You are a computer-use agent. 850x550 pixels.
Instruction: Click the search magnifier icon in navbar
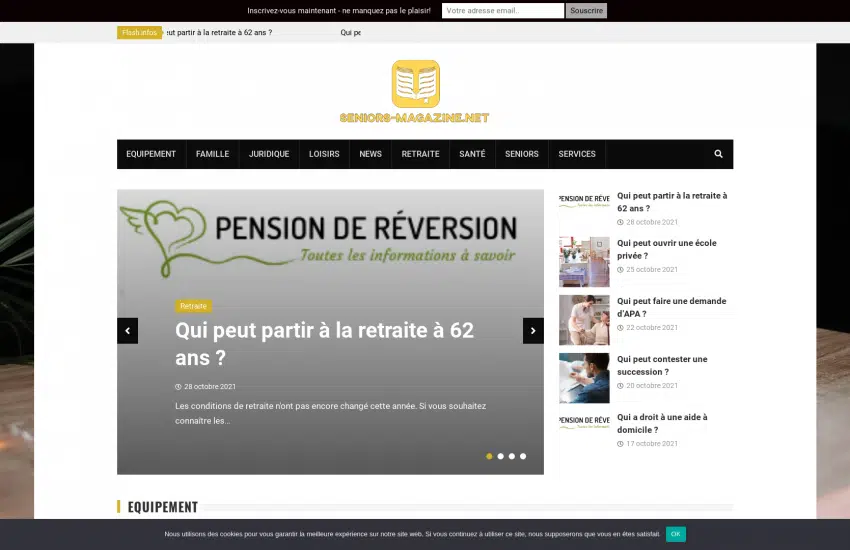pyautogui.click(x=718, y=154)
